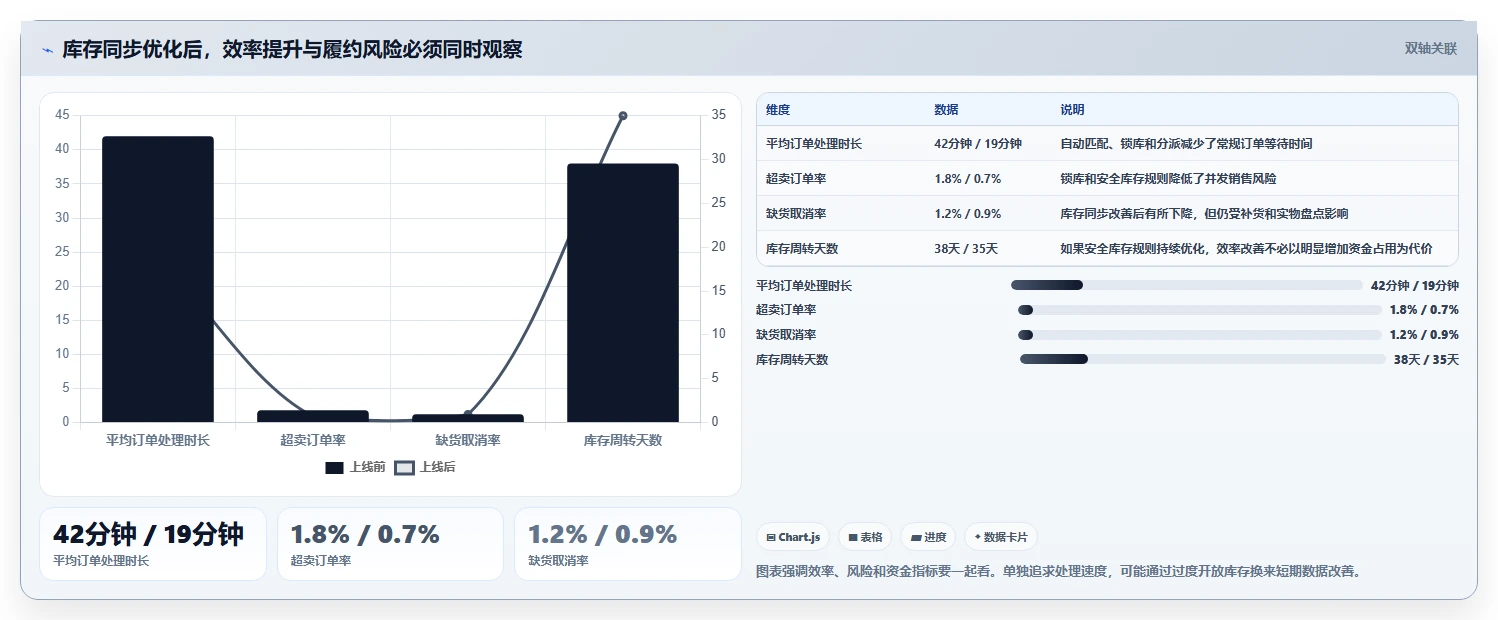The image size is (1498, 620).
Task: Click the x-axis label 缺货取消率
Action: [x=468, y=440]
